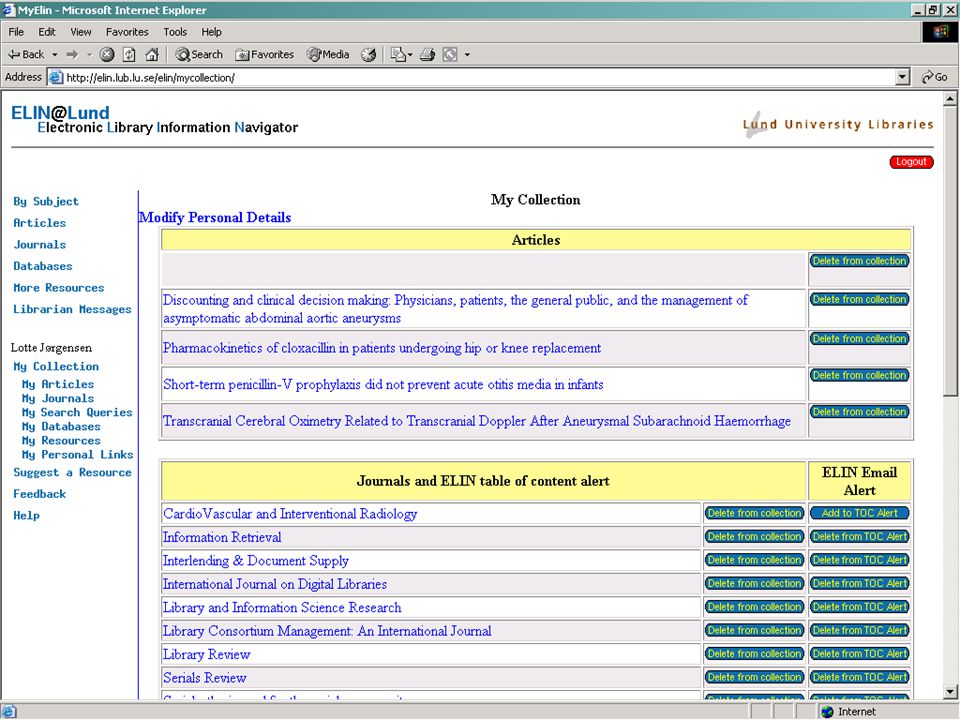Click the red Logout button
The width and height of the screenshot is (960, 720).
911,162
